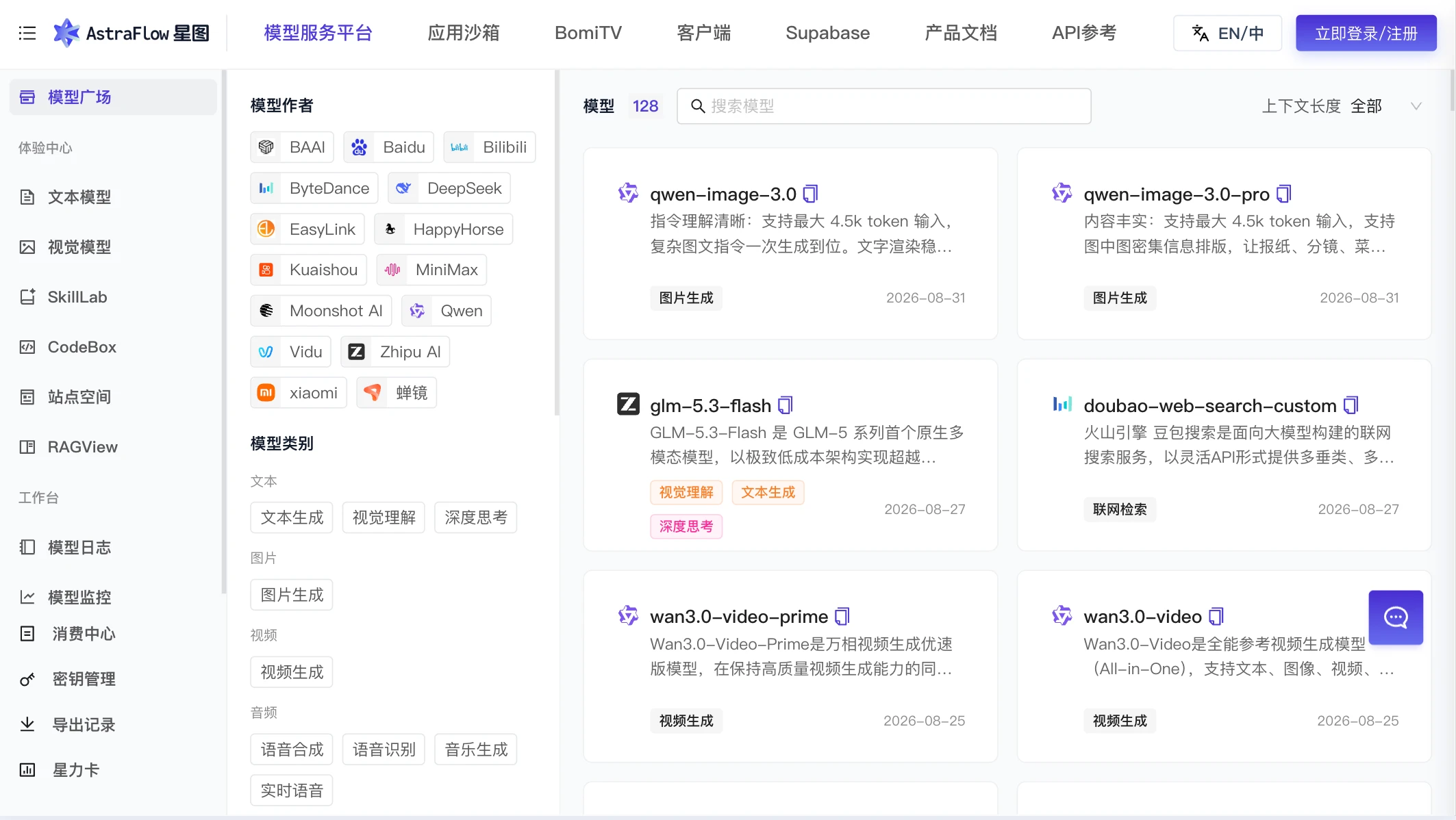This screenshot has height=820, width=1456.
Task: Click the left sidebar scrollbar
Action: [224, 332]
